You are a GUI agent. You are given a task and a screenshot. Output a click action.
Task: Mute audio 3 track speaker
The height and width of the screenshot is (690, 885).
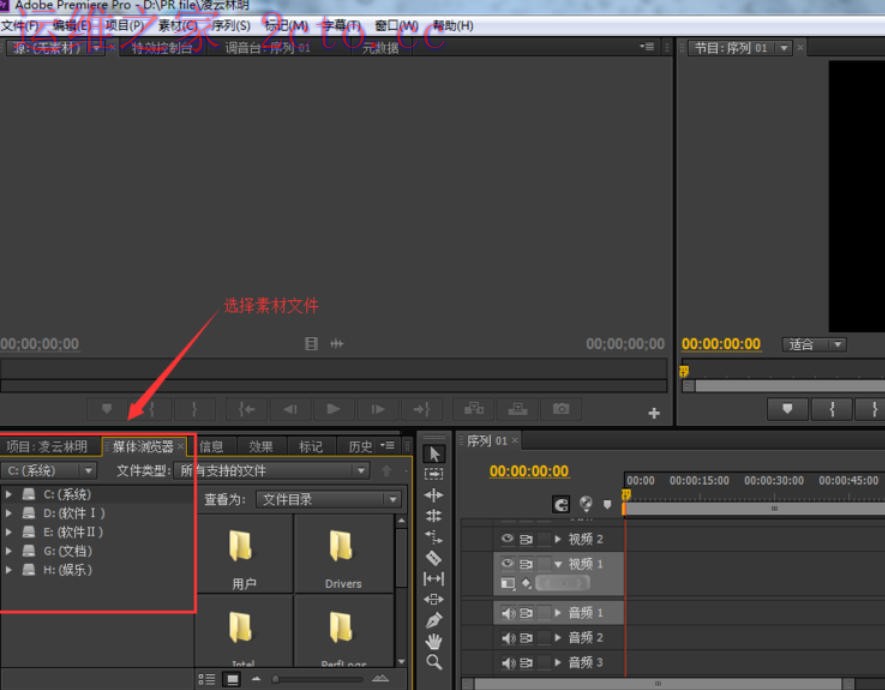[507, 662]
